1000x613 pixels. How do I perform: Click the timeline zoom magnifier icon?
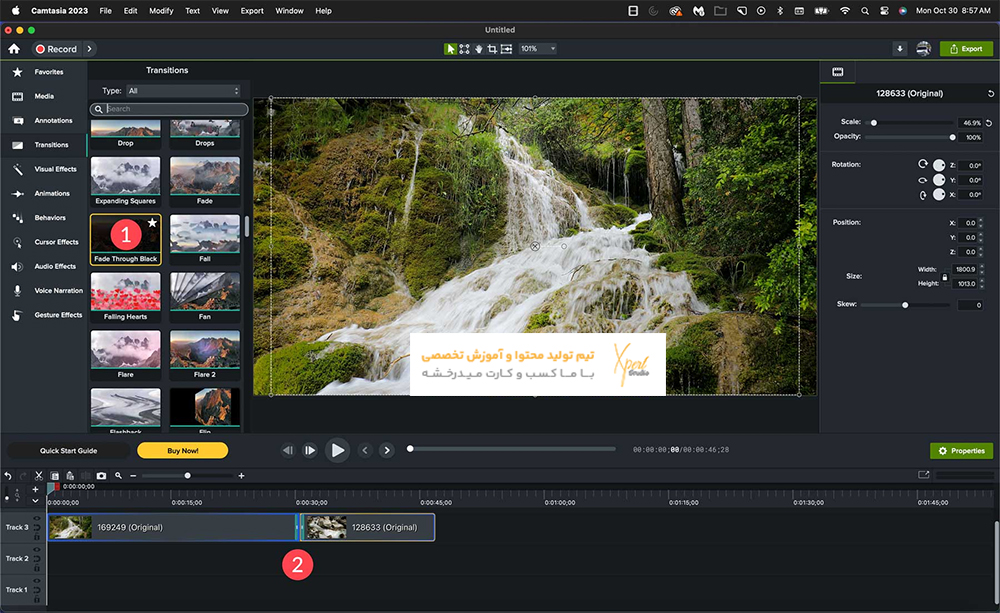click(x=118, y=476)
